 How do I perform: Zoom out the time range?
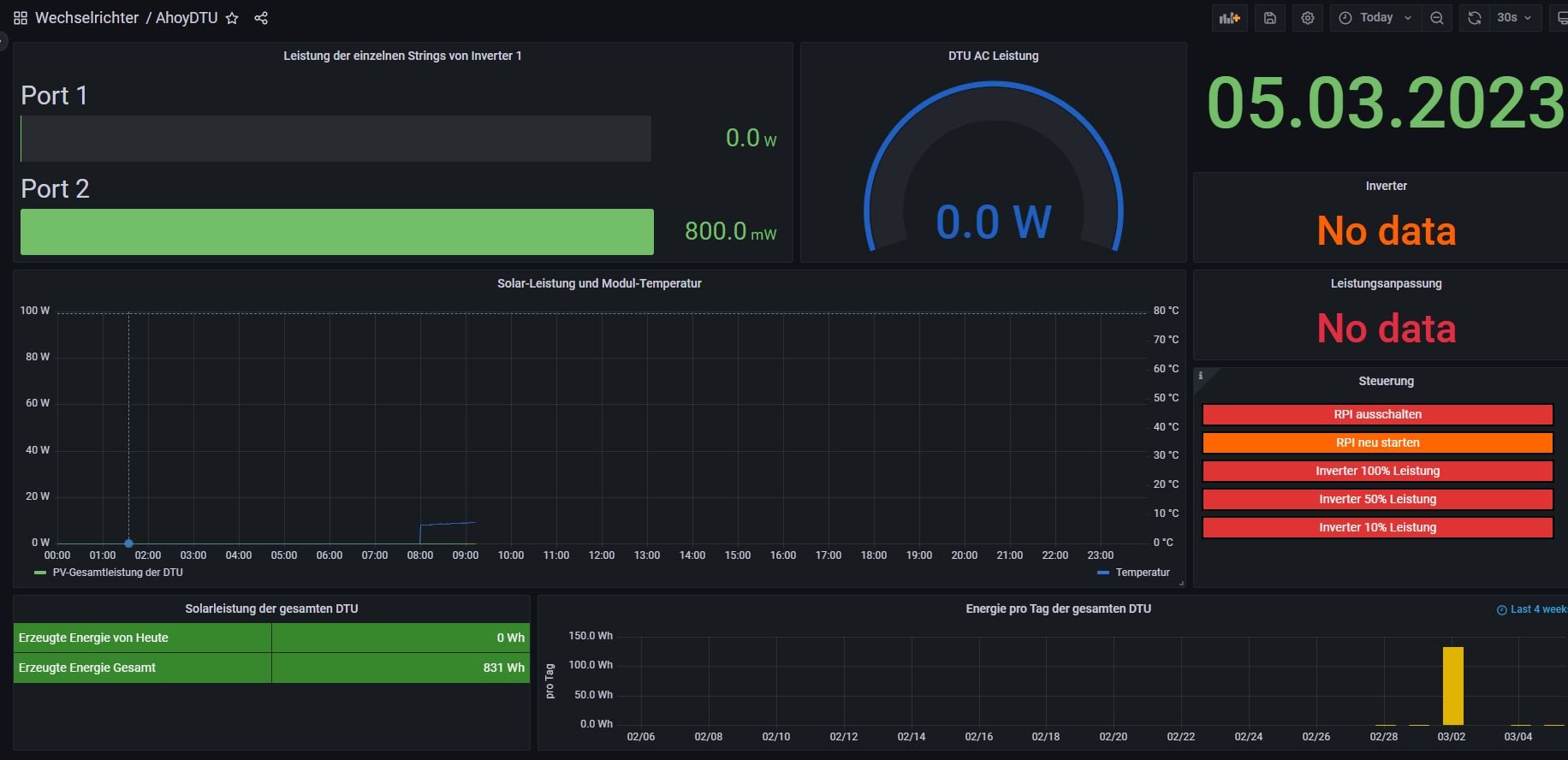(1437, 18)
